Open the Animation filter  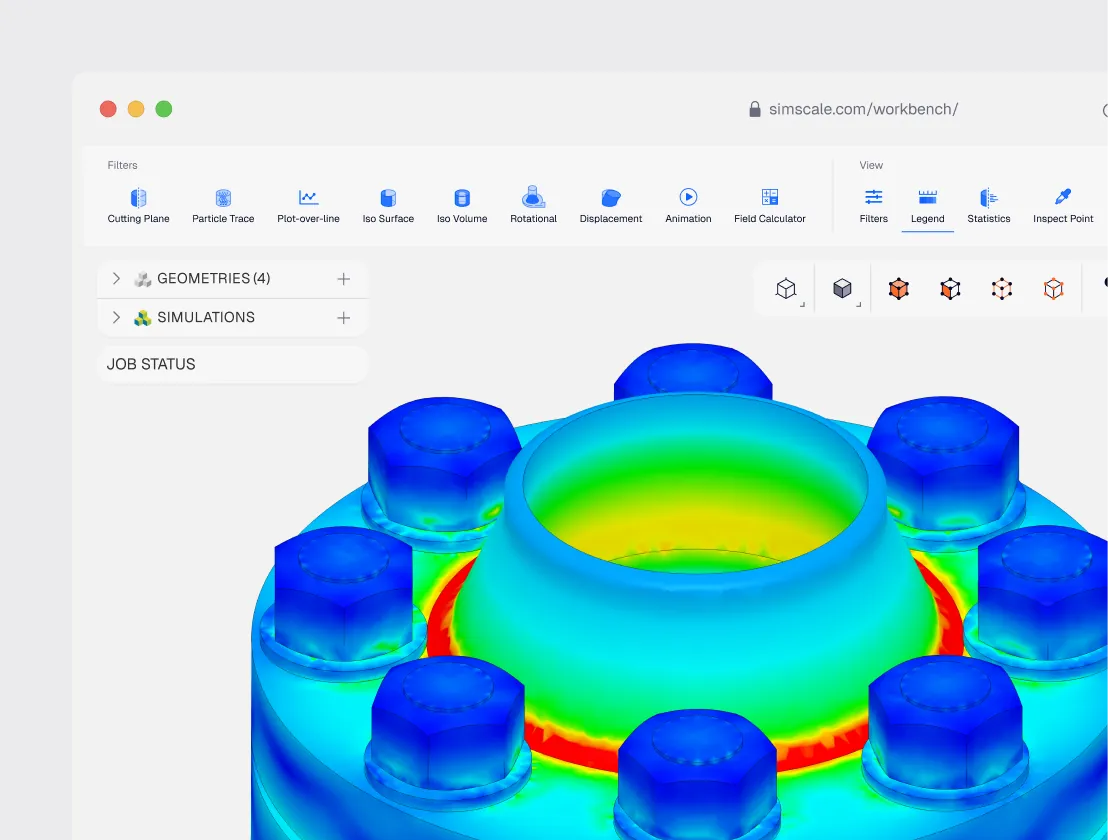688,206
